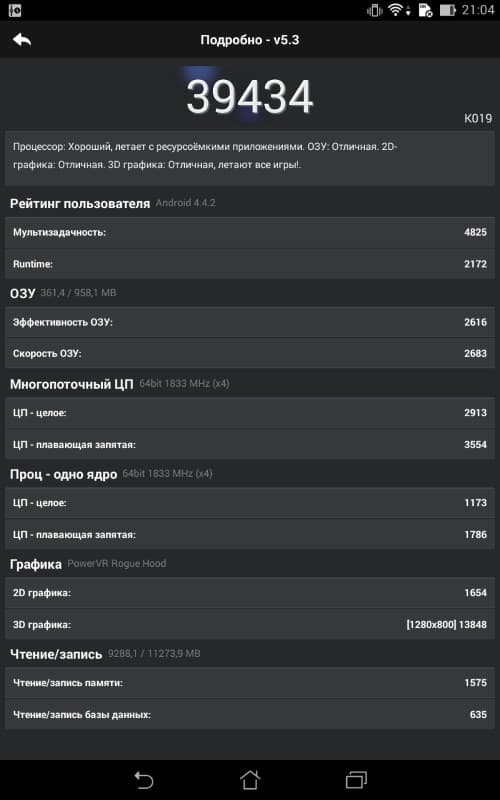Image resolution: width=500 pixels, height=800 pixels.
Task: Tap the Скорость ОЗУ row
Action: pyautogui.click(x=250, y=354)
